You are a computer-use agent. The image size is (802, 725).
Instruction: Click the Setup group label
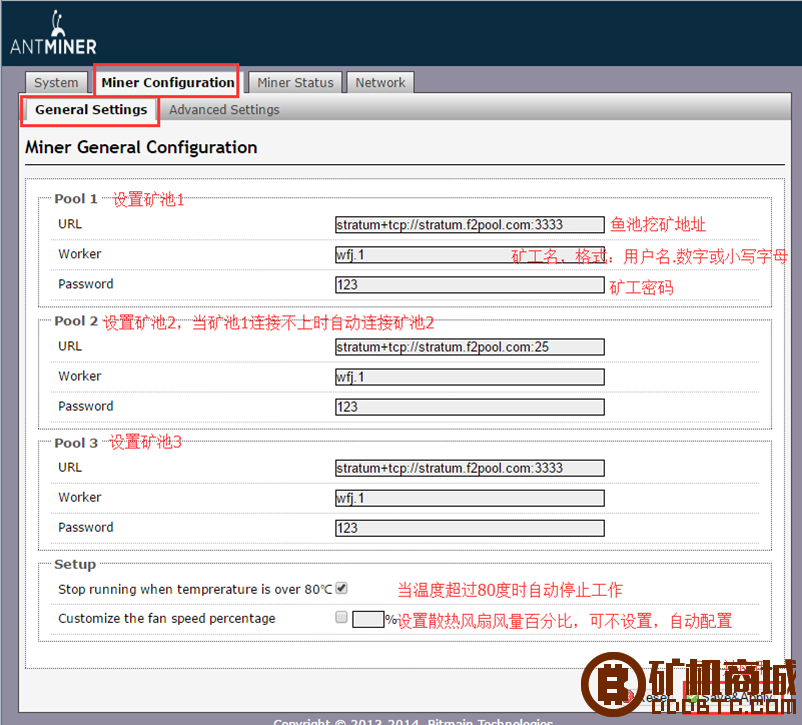point(75,564)
